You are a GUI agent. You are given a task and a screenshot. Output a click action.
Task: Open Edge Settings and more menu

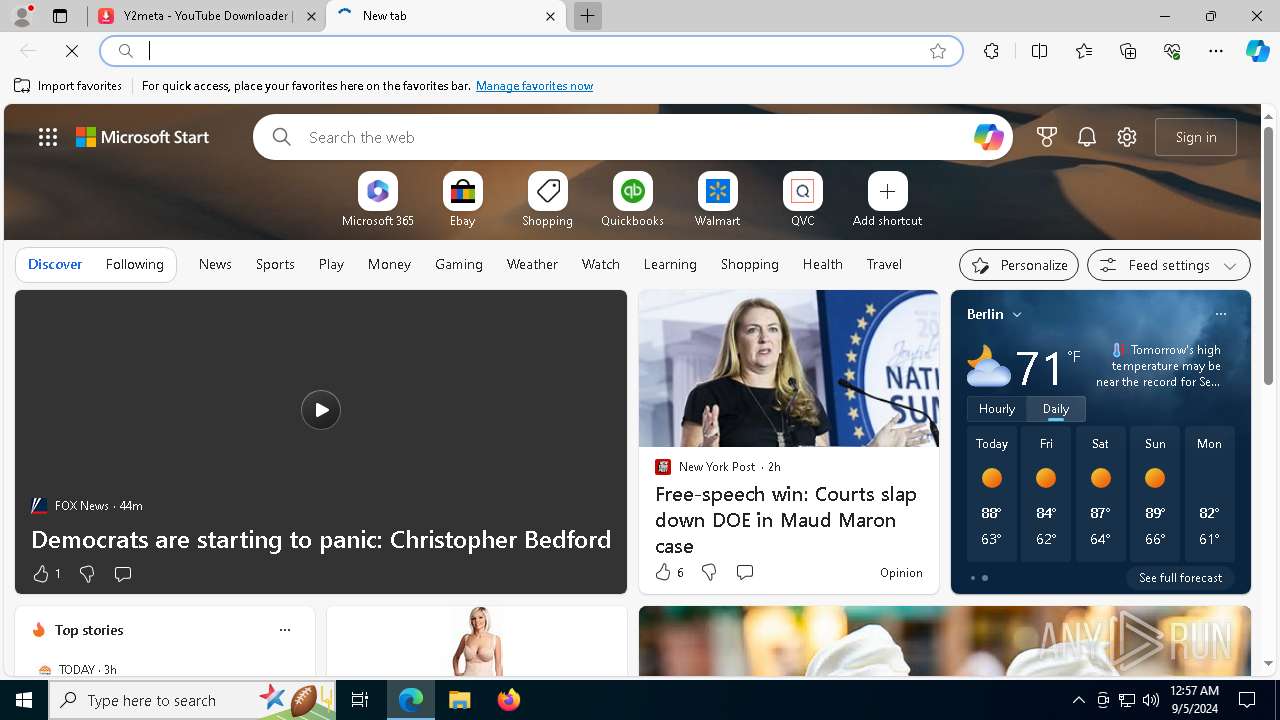point(1216,51)
